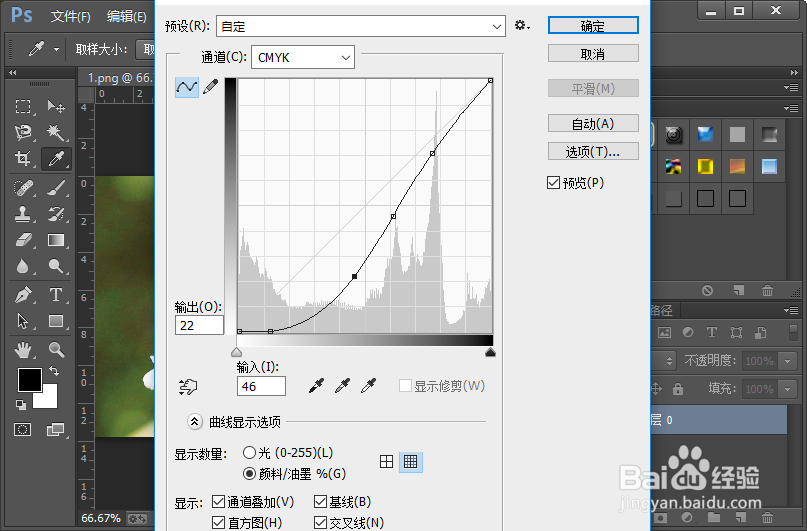Select the Lasso tool
This screenshot has width=807, height=531.
click(23, 132)
